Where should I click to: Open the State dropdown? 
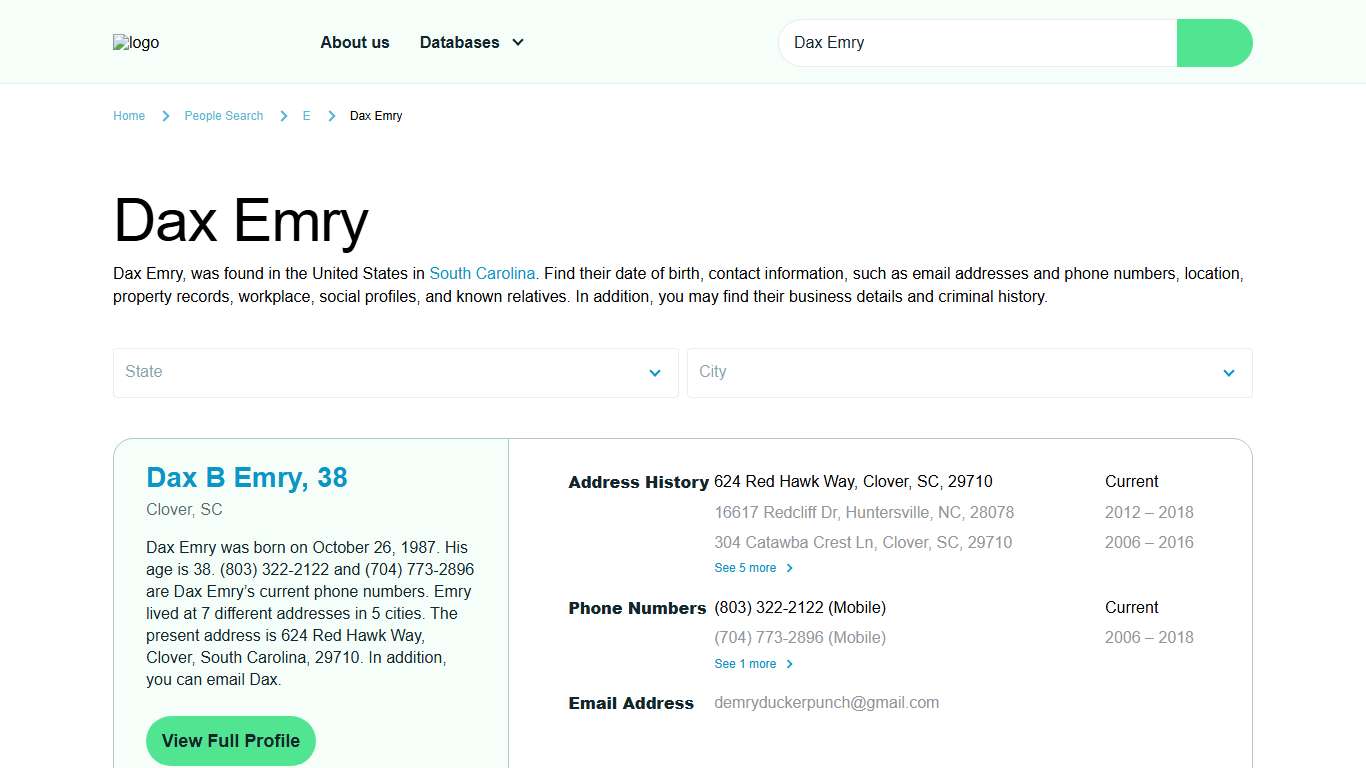395,372
